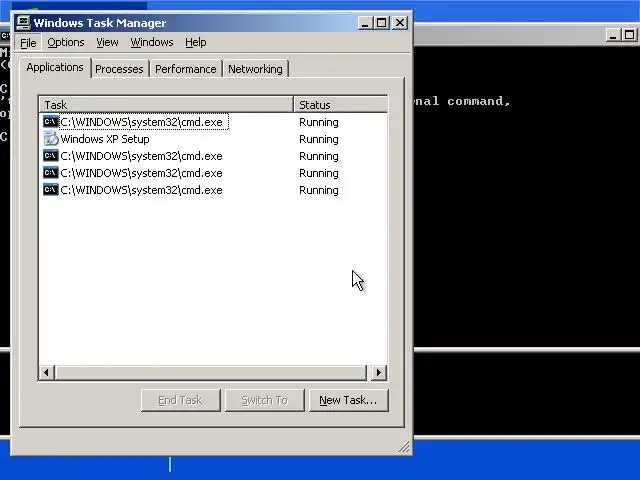Open the Help menu
The height and width of the screenshot is (480, 640).
pos(196,42)
